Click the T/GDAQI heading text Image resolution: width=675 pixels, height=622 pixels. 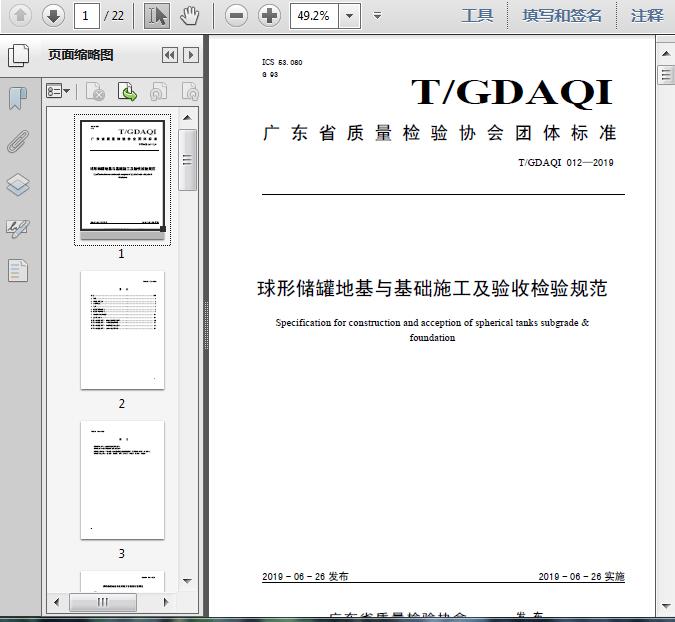tap(512, 92)
